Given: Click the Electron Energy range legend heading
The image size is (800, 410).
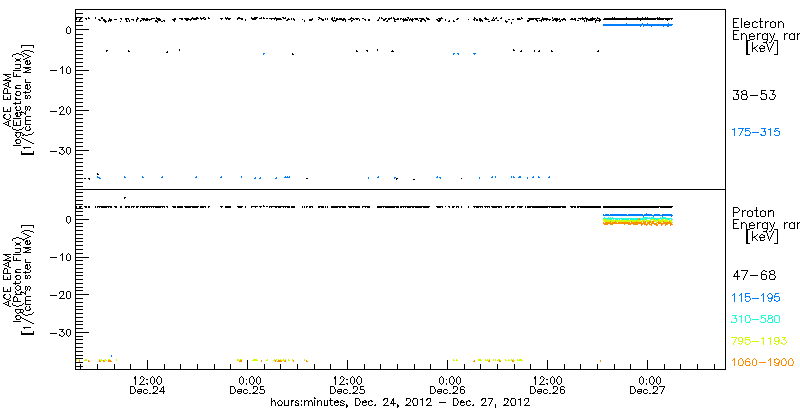Looking at the screenshot, I should [765, 36].
